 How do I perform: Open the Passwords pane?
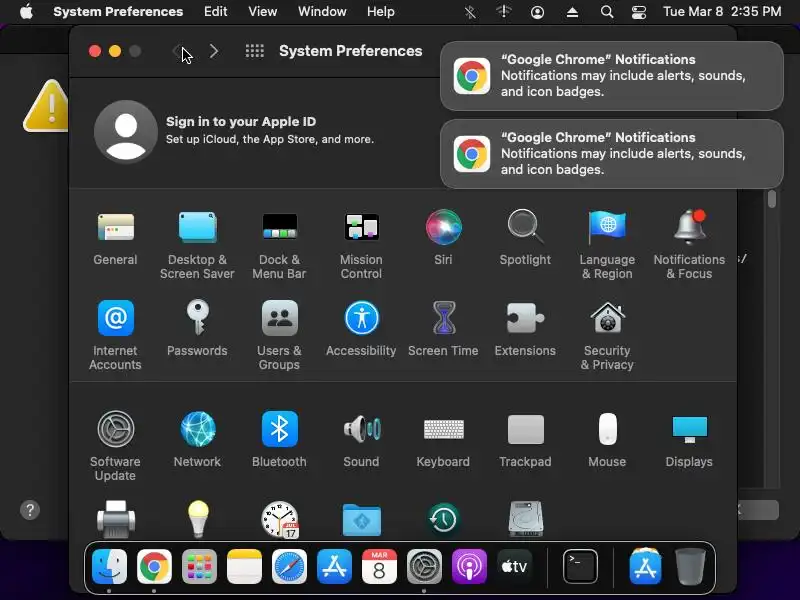(197, 329)
